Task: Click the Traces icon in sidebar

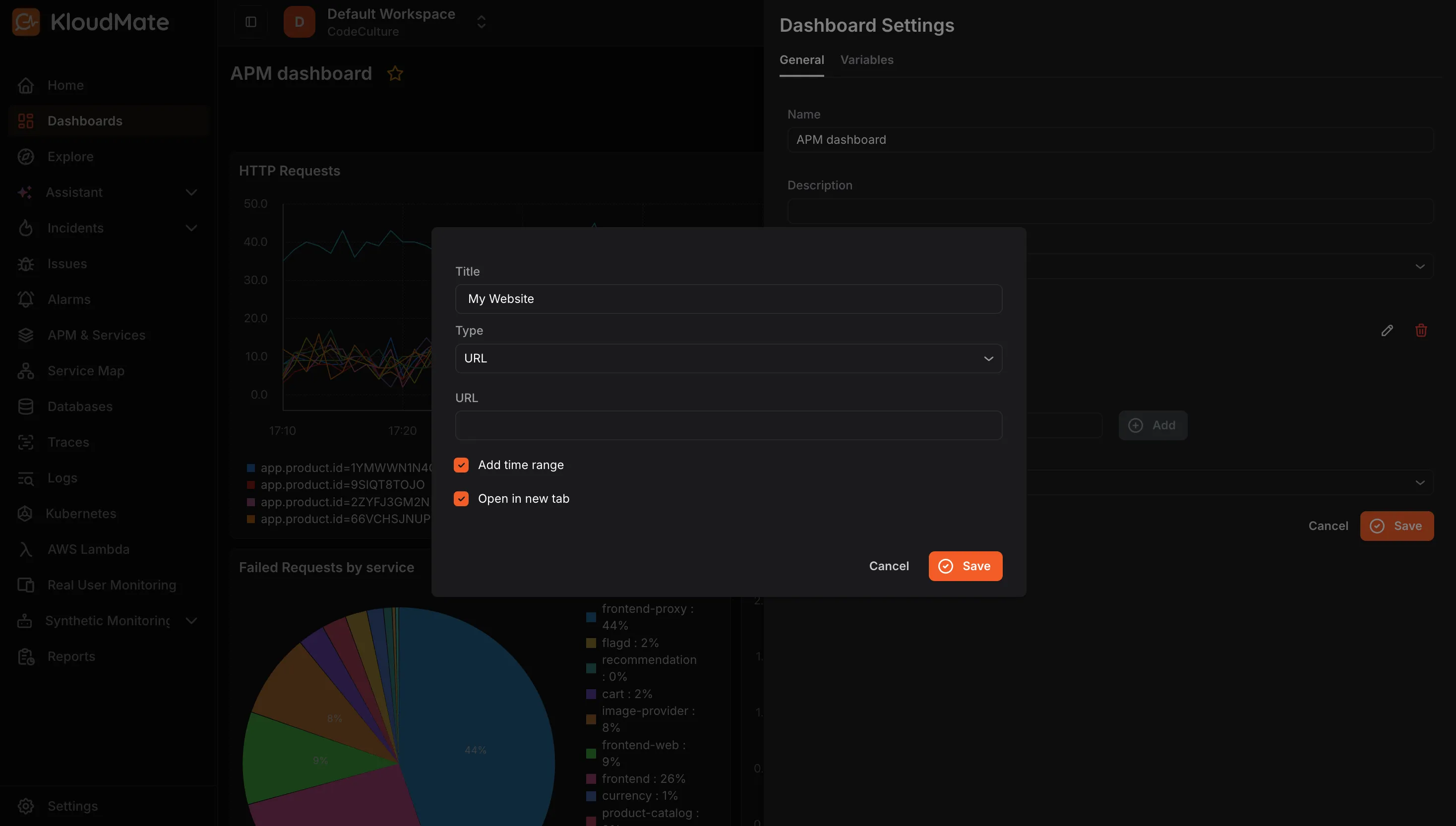Action: click(25, 442)
